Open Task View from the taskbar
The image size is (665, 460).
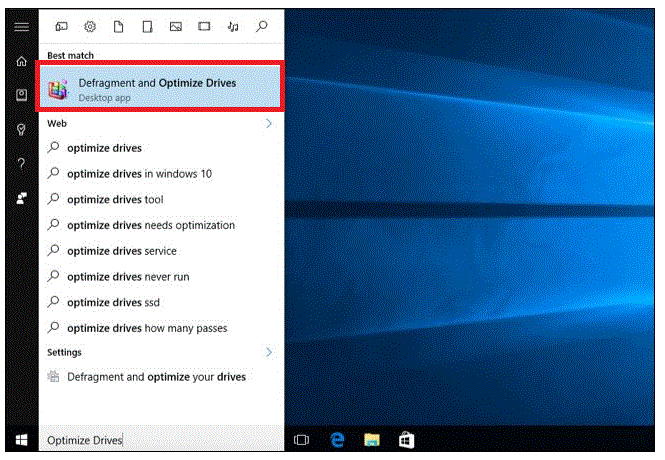click(x=302, y=440)
